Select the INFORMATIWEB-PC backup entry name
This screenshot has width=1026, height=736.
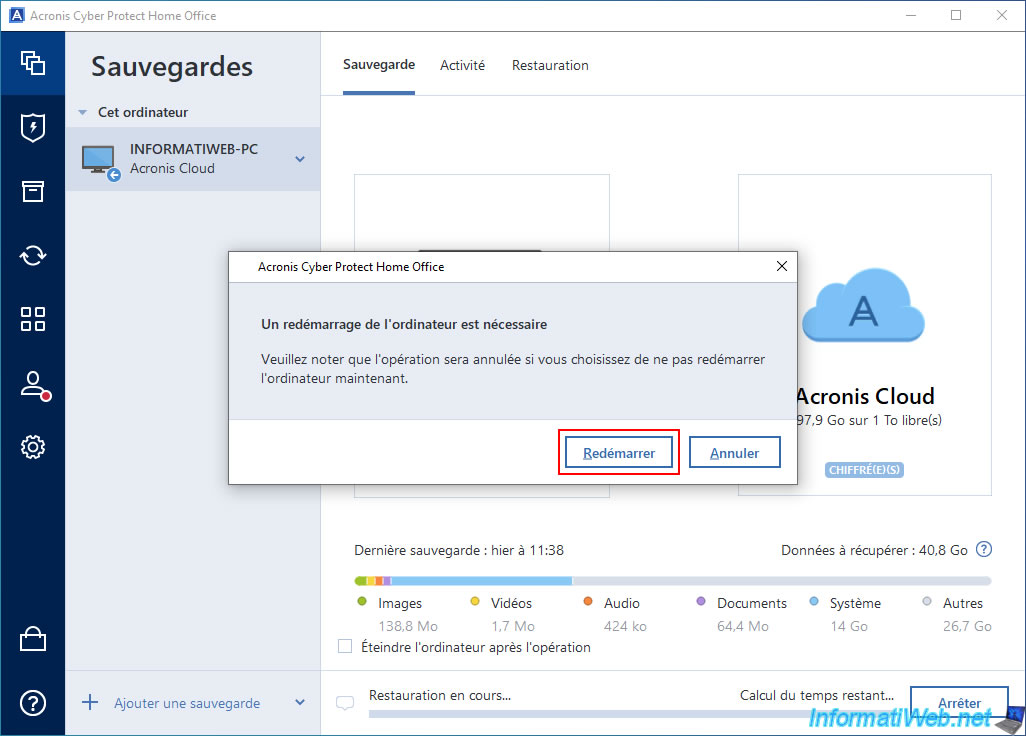pos(194,149)
